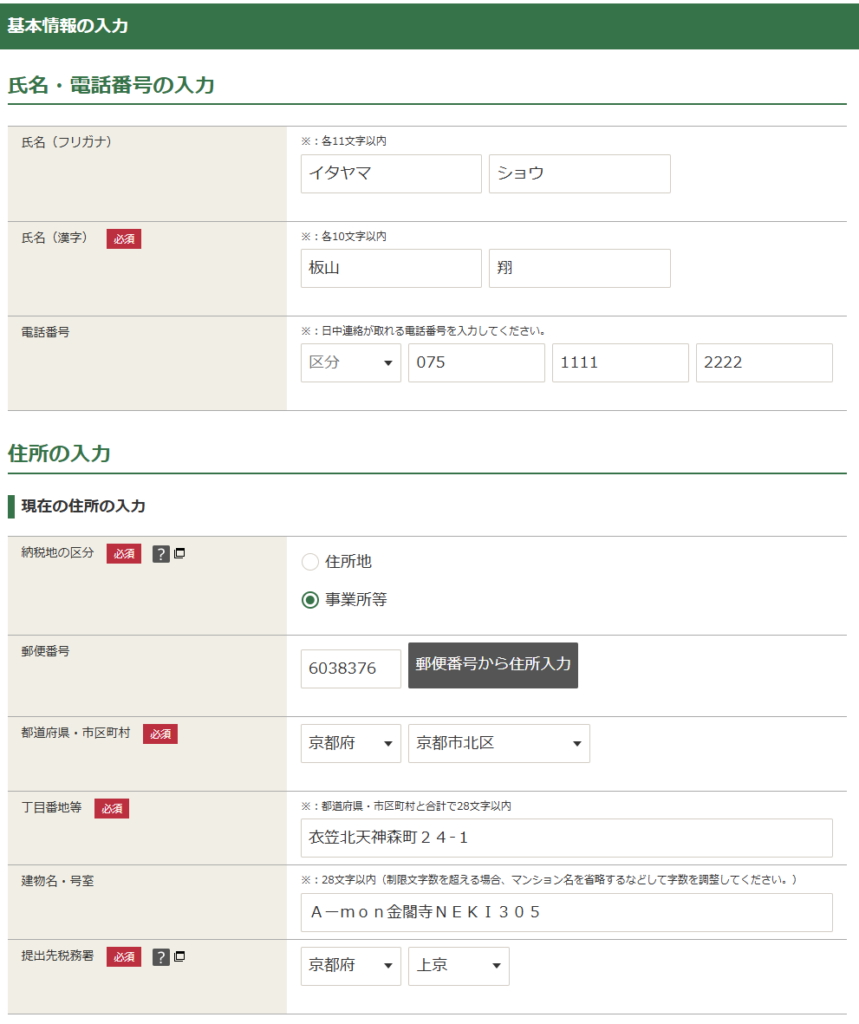Click the postal code field showing 6038376

350,668
